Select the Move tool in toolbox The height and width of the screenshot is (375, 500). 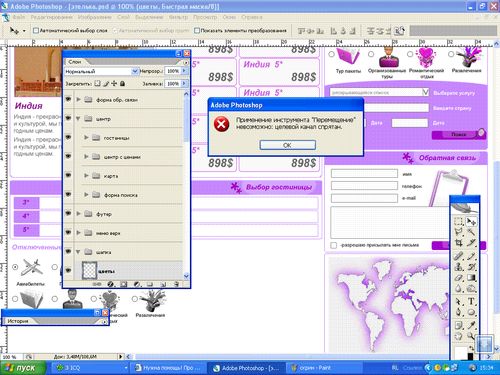pos(471,221)
